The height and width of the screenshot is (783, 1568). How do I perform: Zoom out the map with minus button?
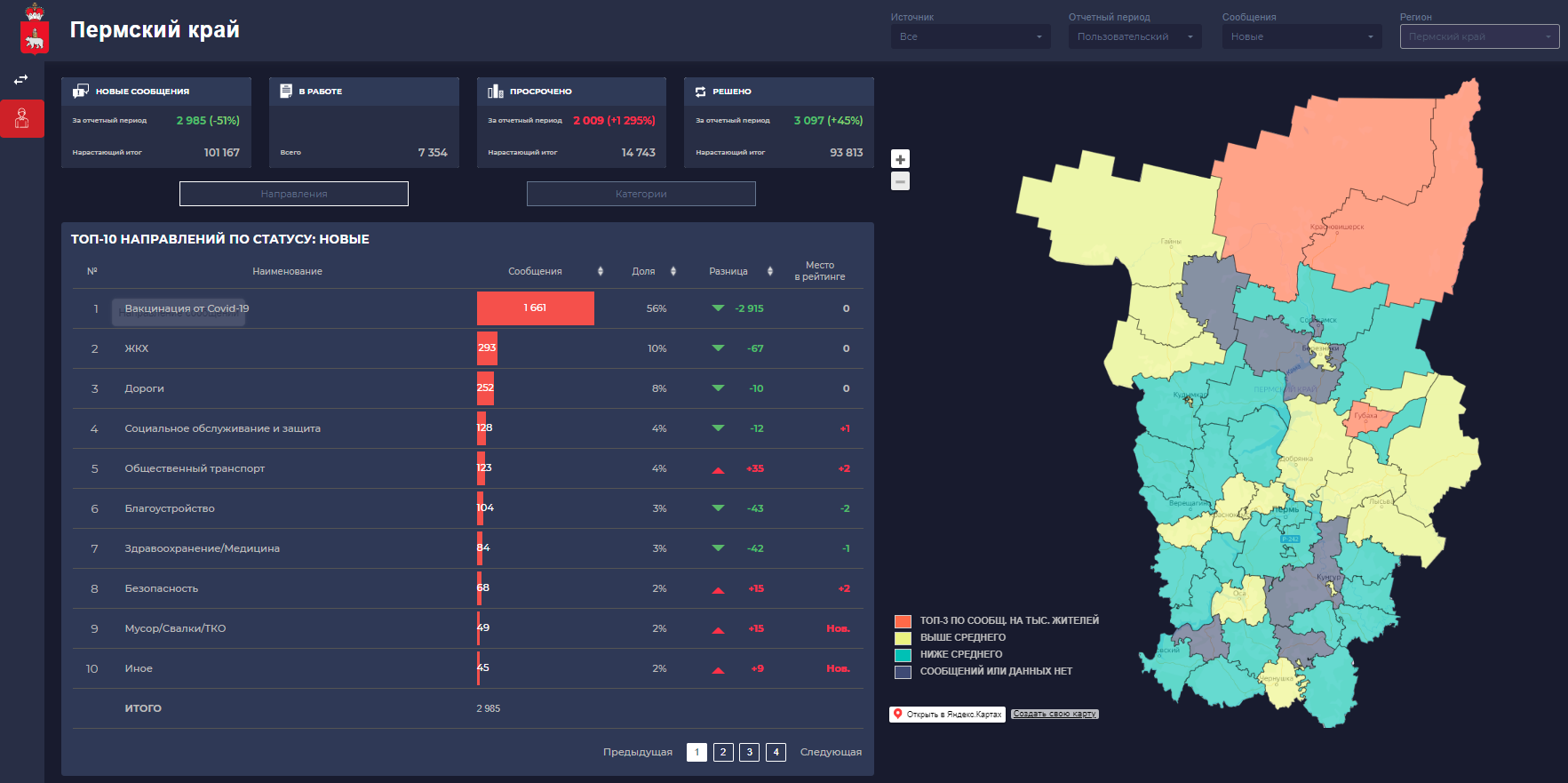pyautogui.click(x=900, y=181)
